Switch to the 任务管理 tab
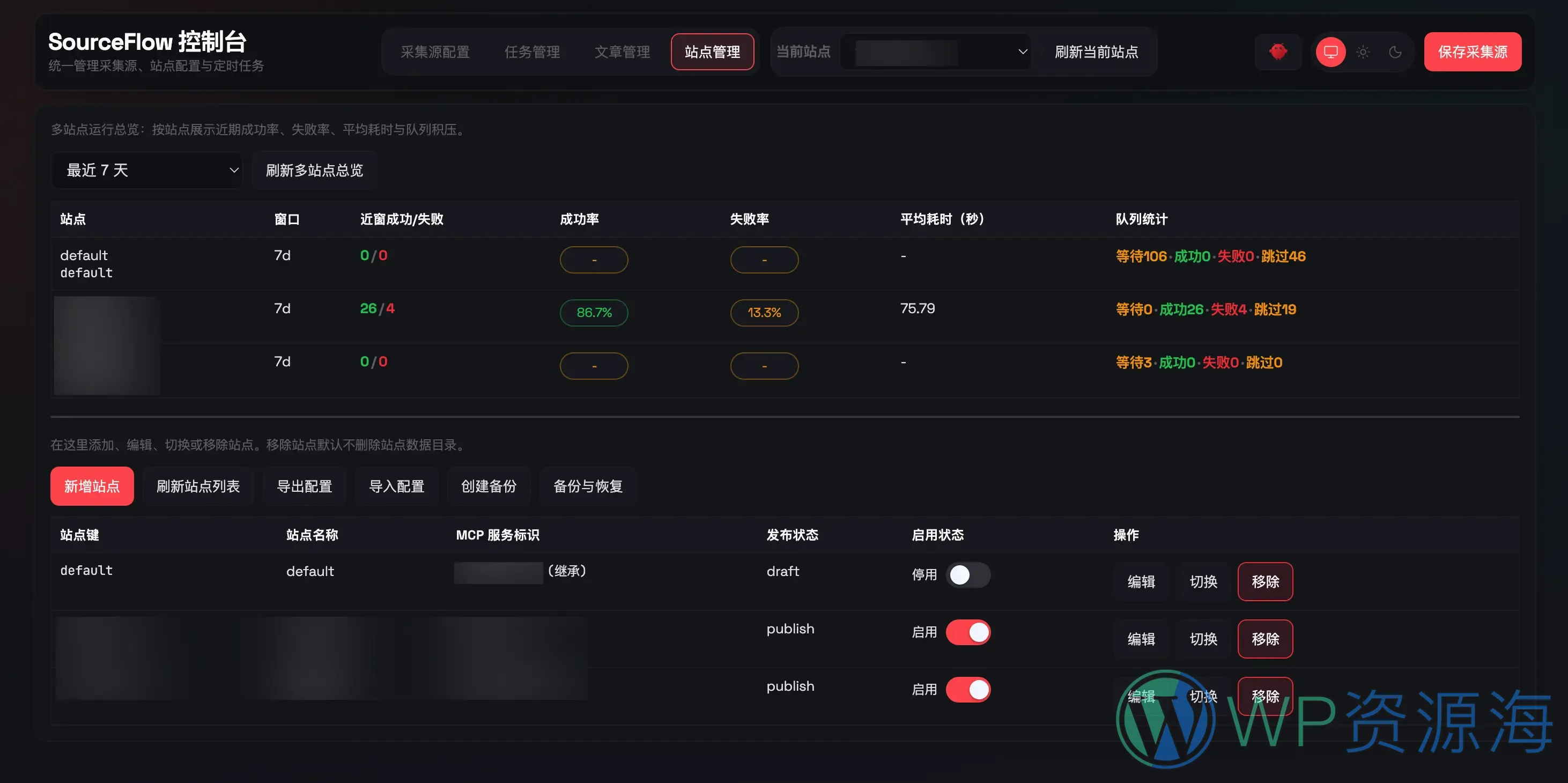 tap(532, 52)
